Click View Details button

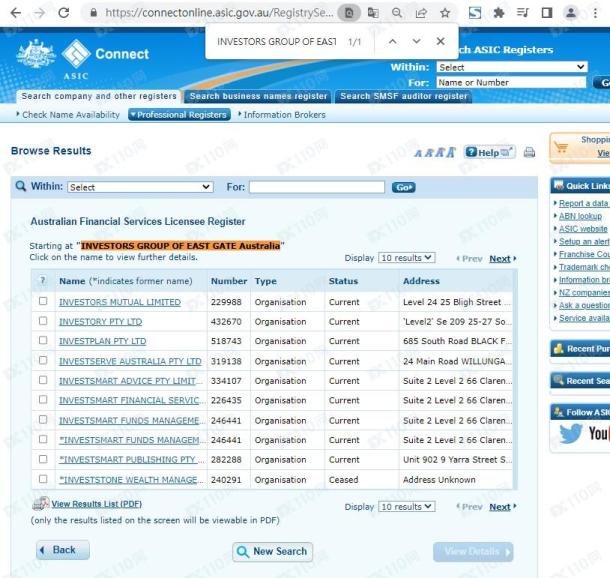473,552
